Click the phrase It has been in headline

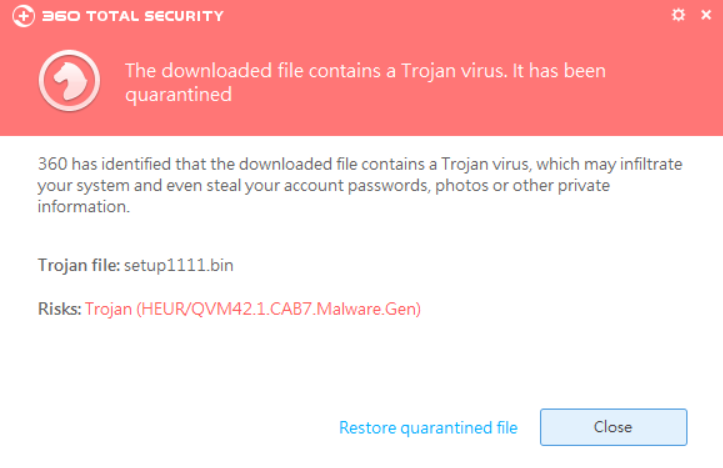click(559, 71)
